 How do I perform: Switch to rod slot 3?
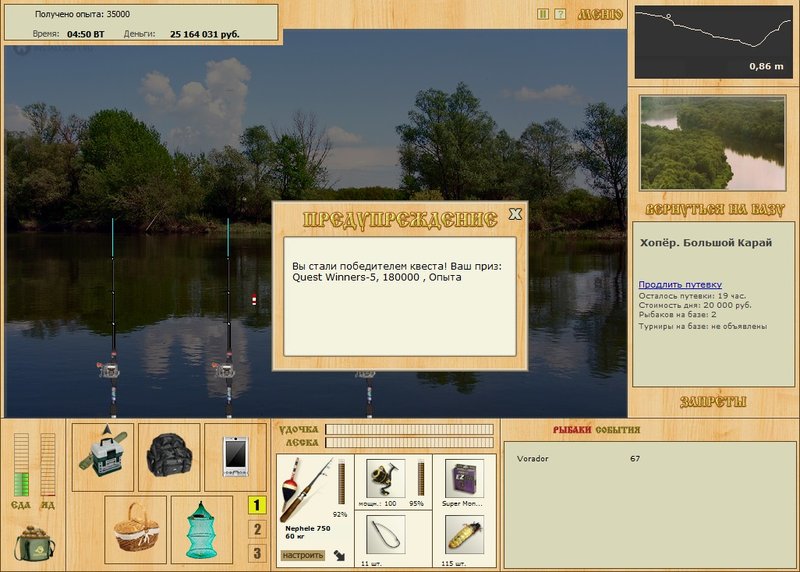pyautogui.click(x=257, y=553)
